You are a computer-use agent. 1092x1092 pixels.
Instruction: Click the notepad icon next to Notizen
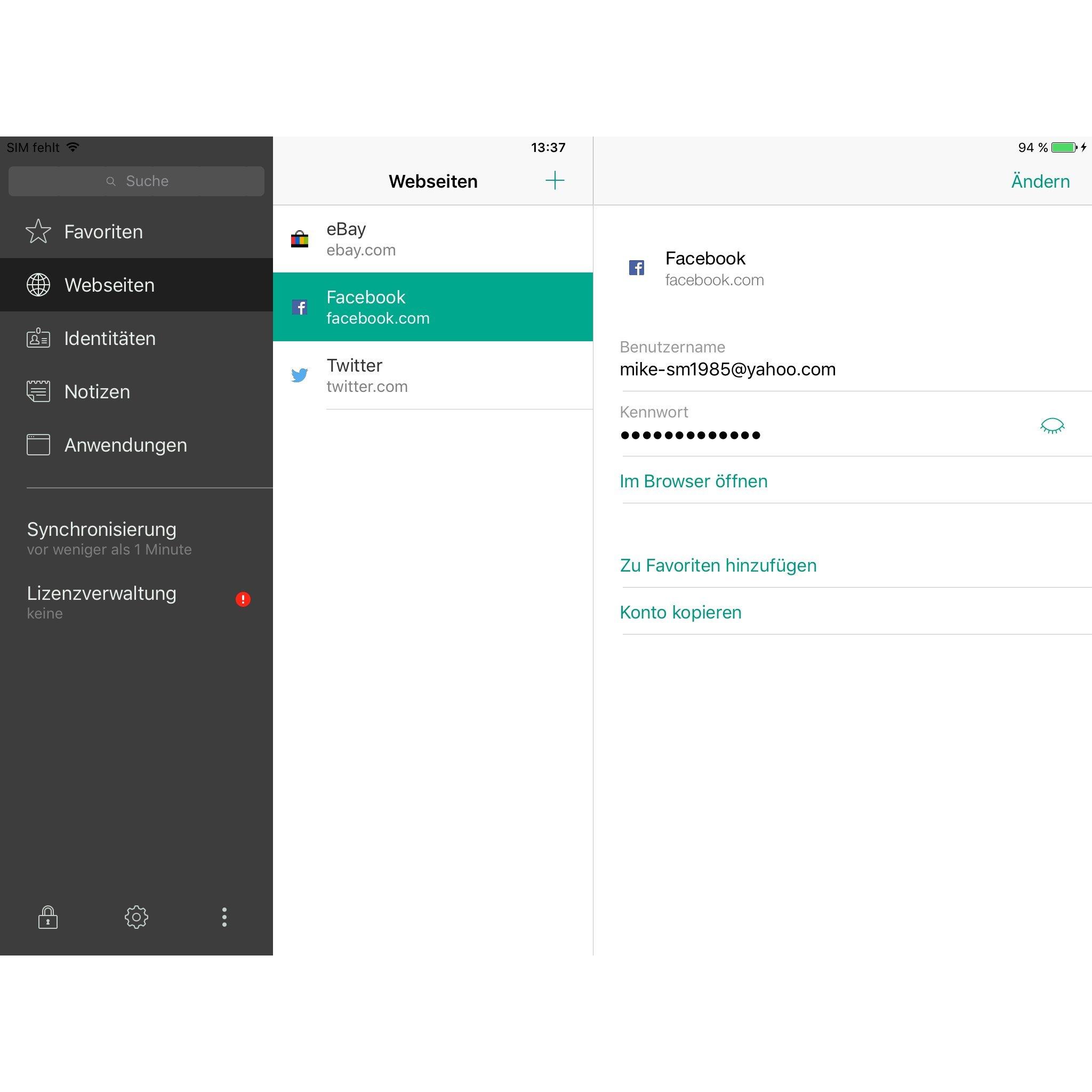pos(38,391)
